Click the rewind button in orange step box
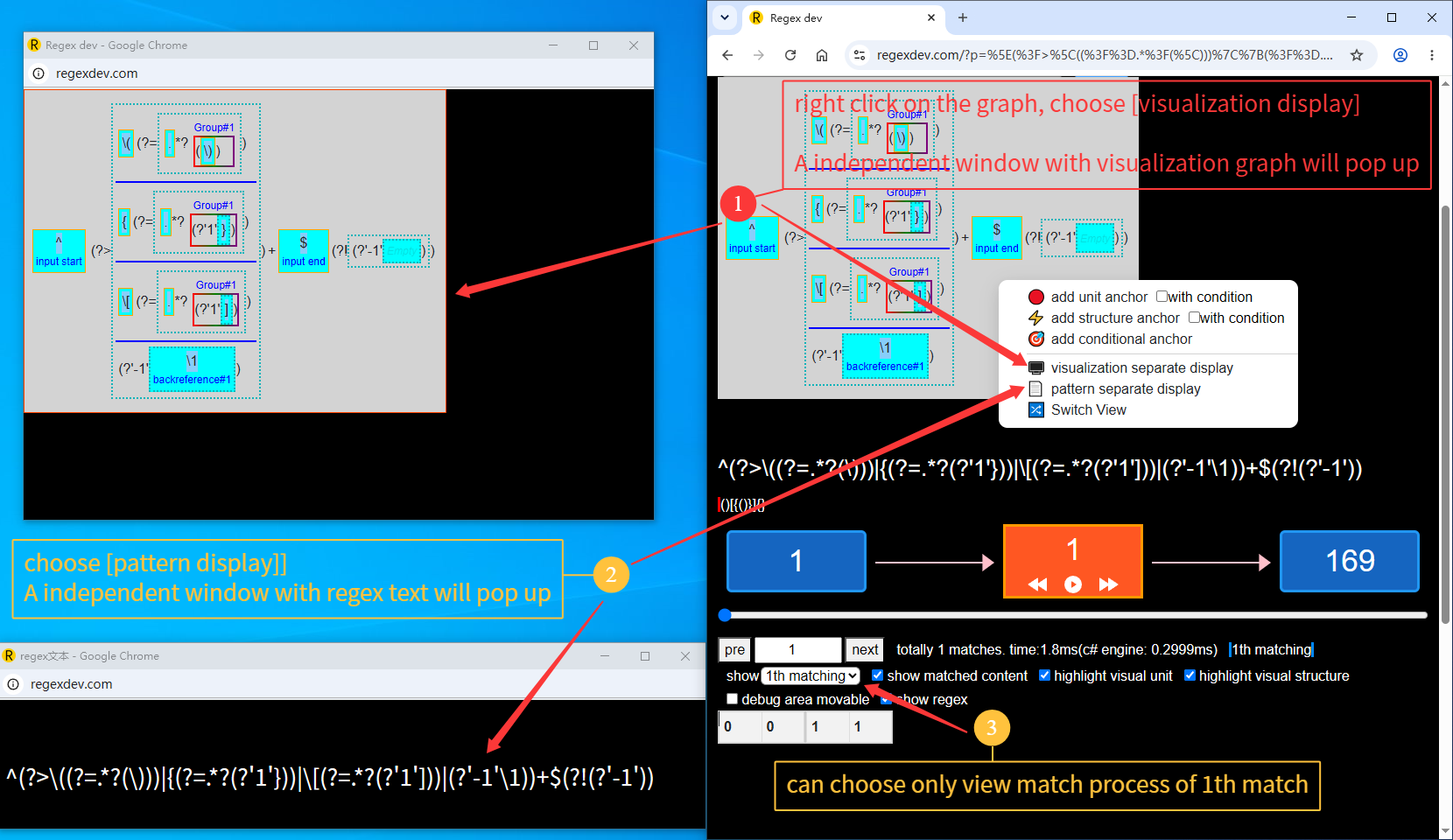1453x840 pixels. [x=1037, y=584]
